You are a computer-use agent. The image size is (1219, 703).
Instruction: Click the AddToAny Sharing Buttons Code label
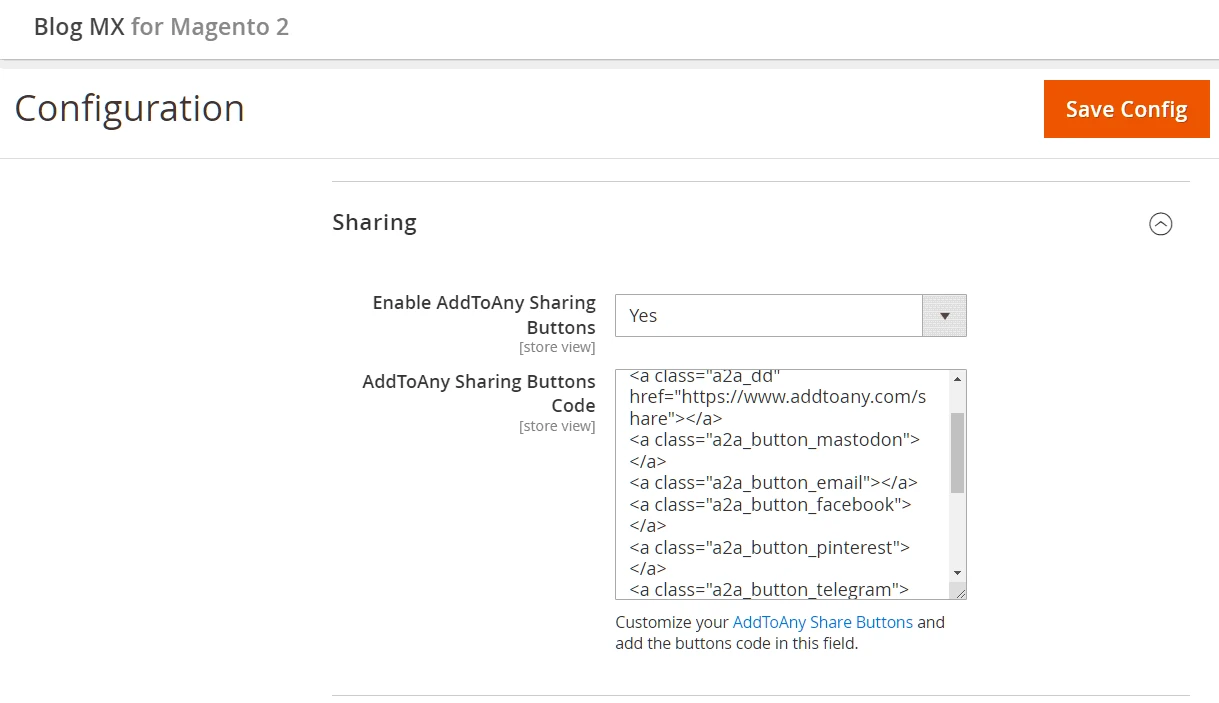[x=479, y=393]
